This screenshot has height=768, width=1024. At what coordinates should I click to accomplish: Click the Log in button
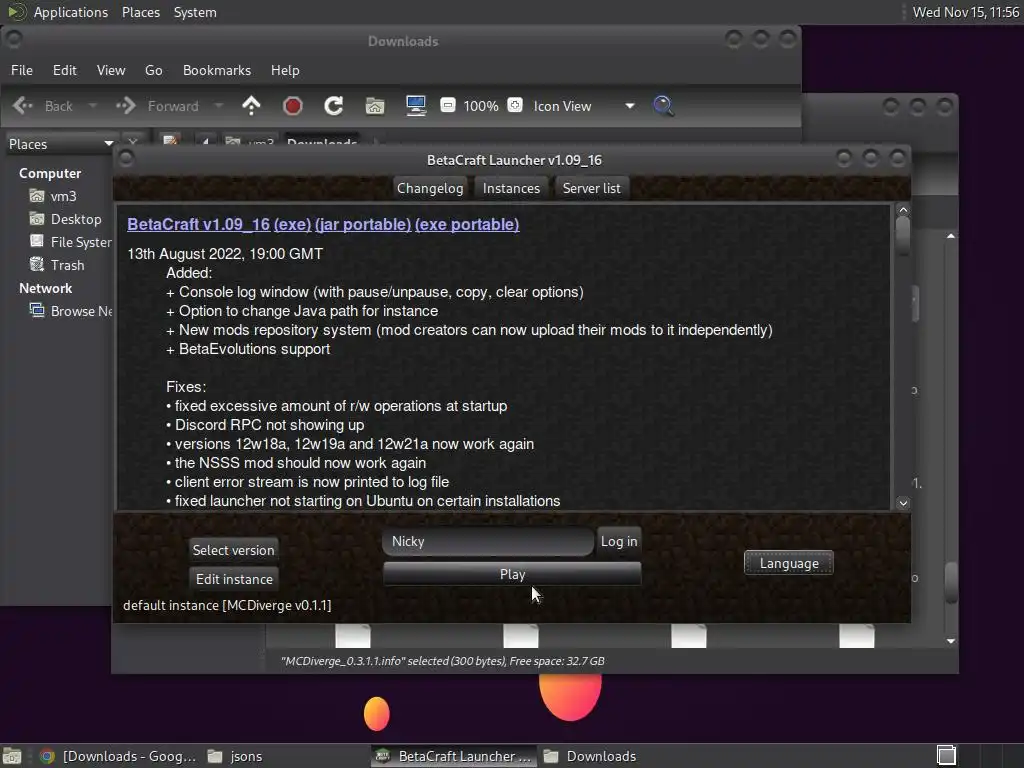point(619,541)
